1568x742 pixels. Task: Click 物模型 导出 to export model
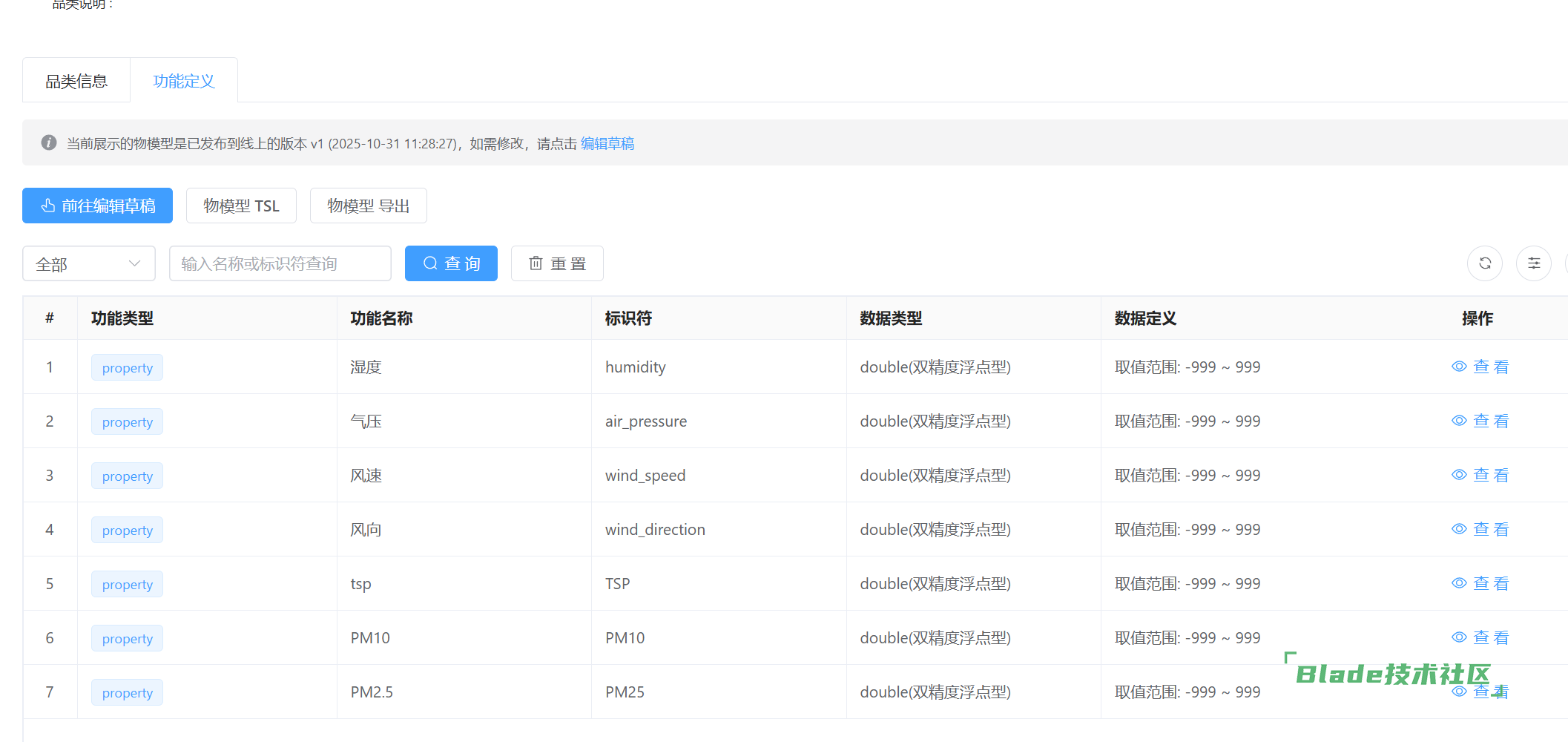pos(368,206)
